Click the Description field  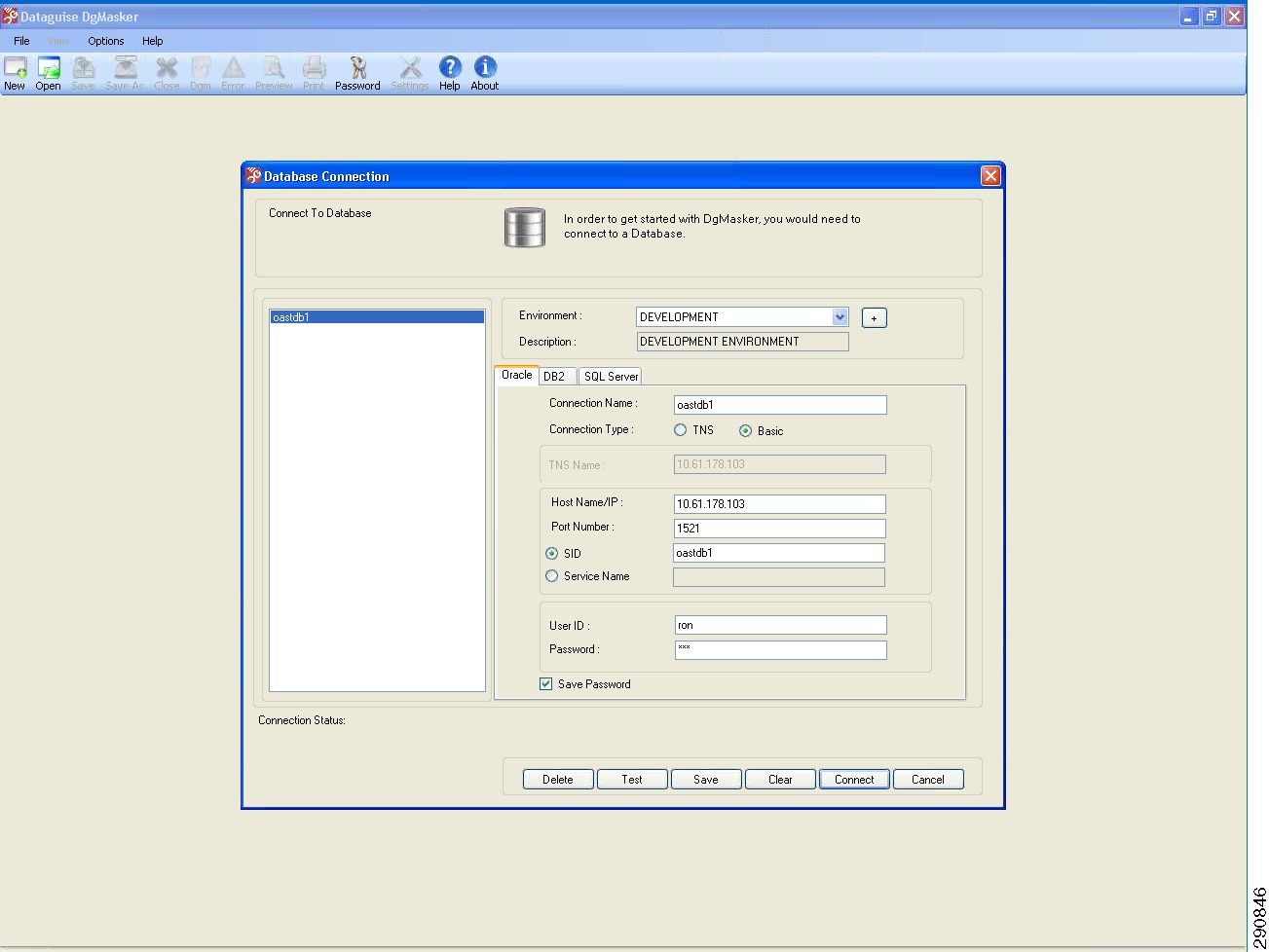pos(743,342)
